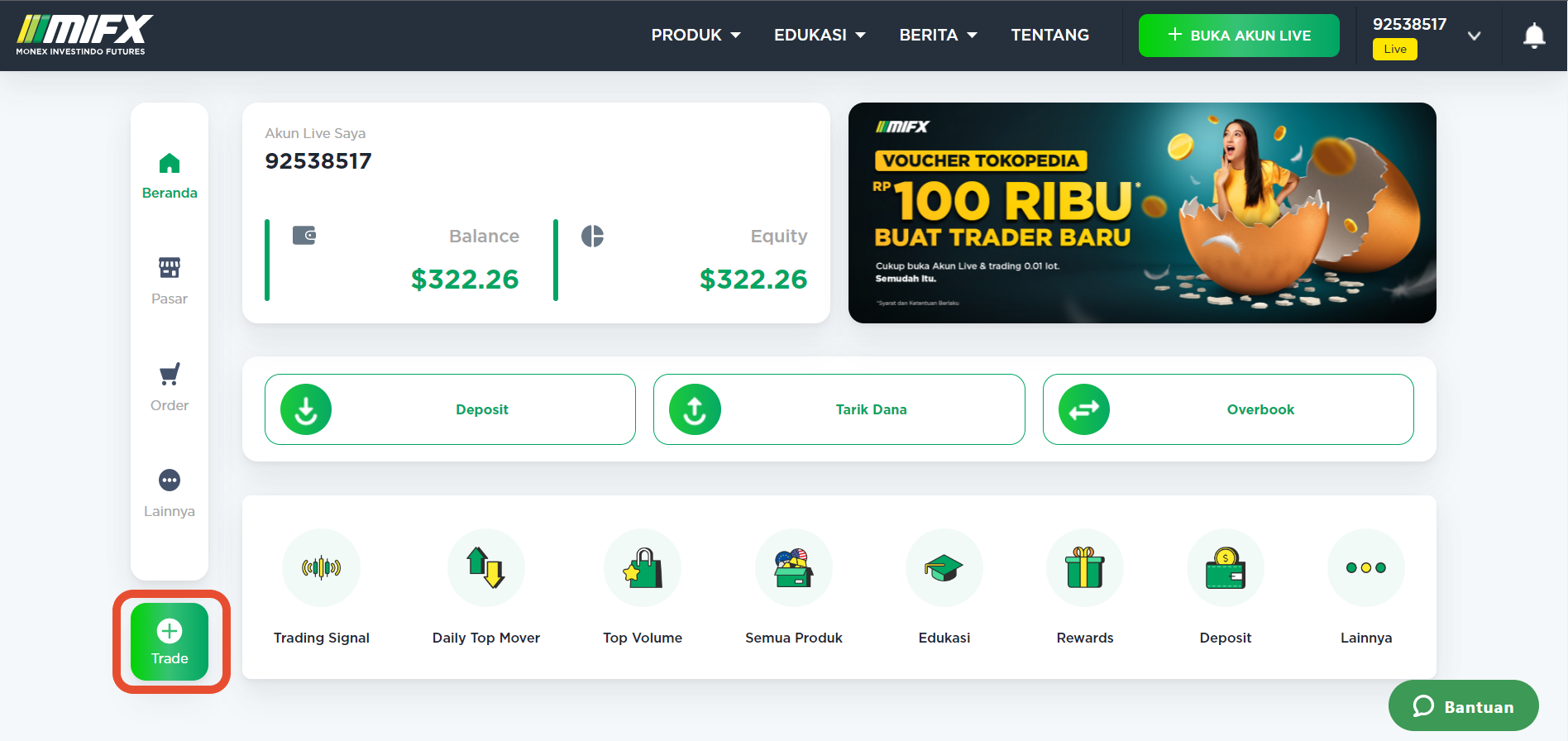Open the notification bell icon
The height and width of the screenshot is (741, 1568).
(x=1534, y=36)
